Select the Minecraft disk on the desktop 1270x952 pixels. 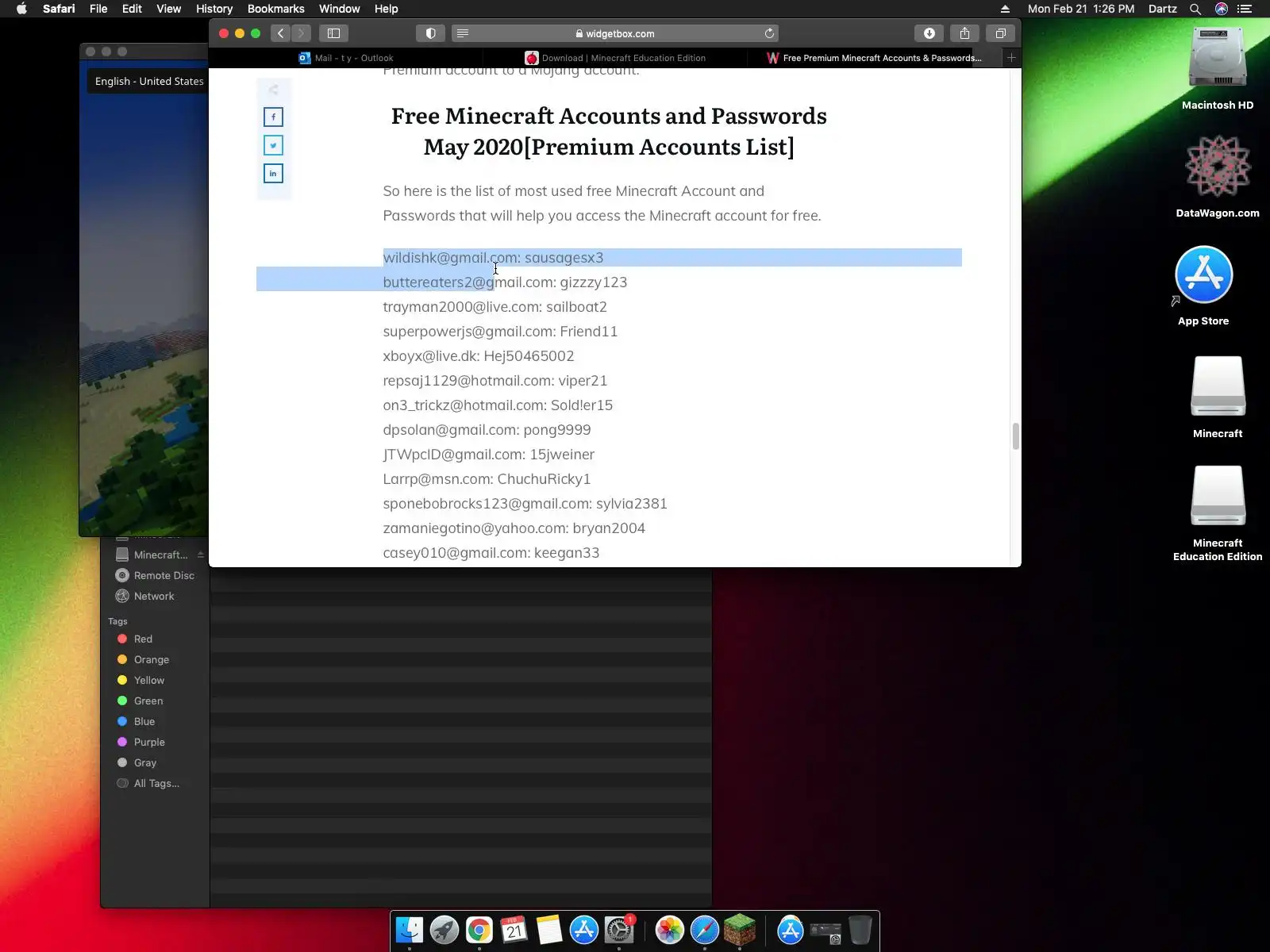[1218, 397]
